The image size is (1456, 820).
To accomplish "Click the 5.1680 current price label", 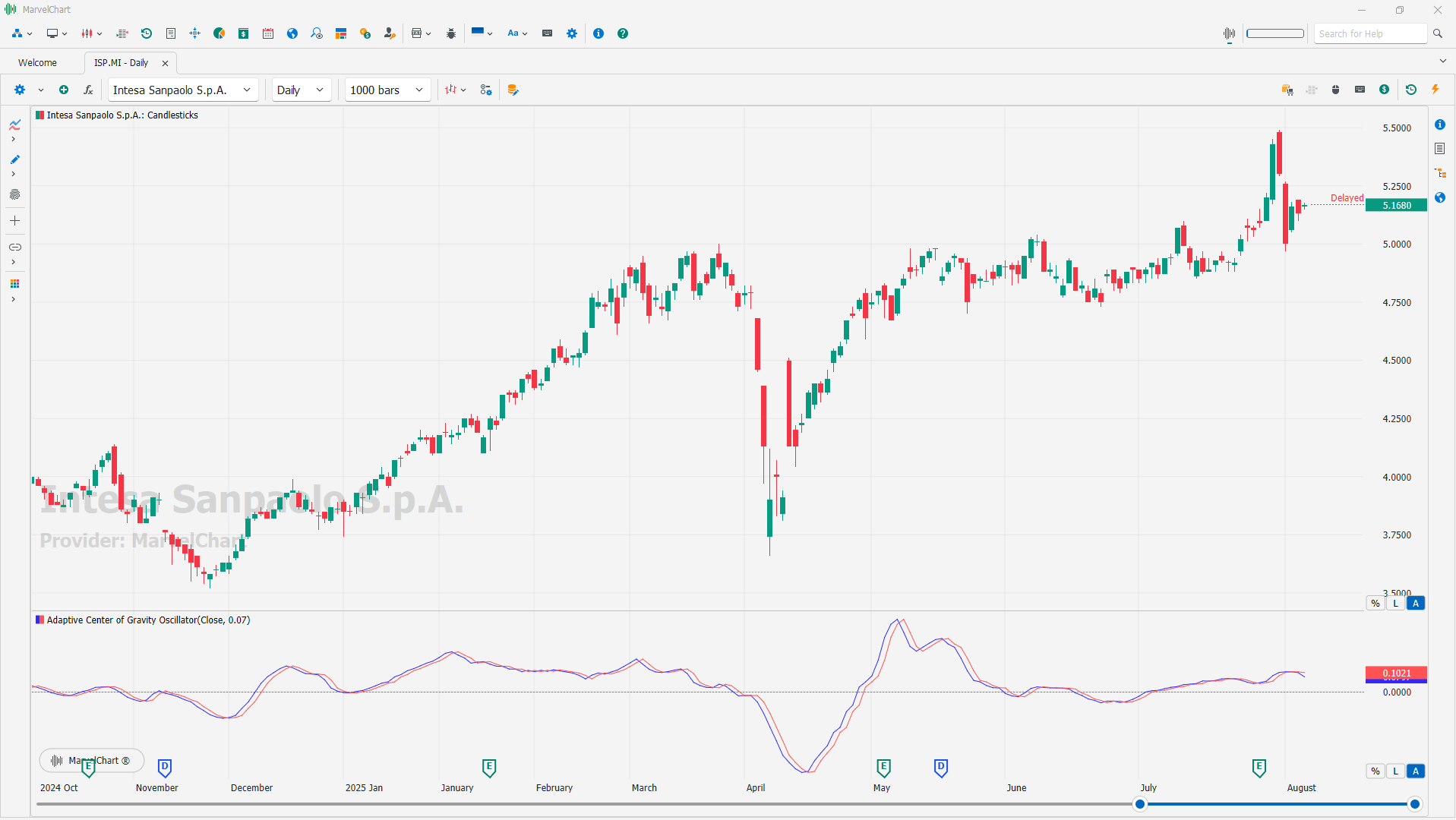I will pos(1396,206).
